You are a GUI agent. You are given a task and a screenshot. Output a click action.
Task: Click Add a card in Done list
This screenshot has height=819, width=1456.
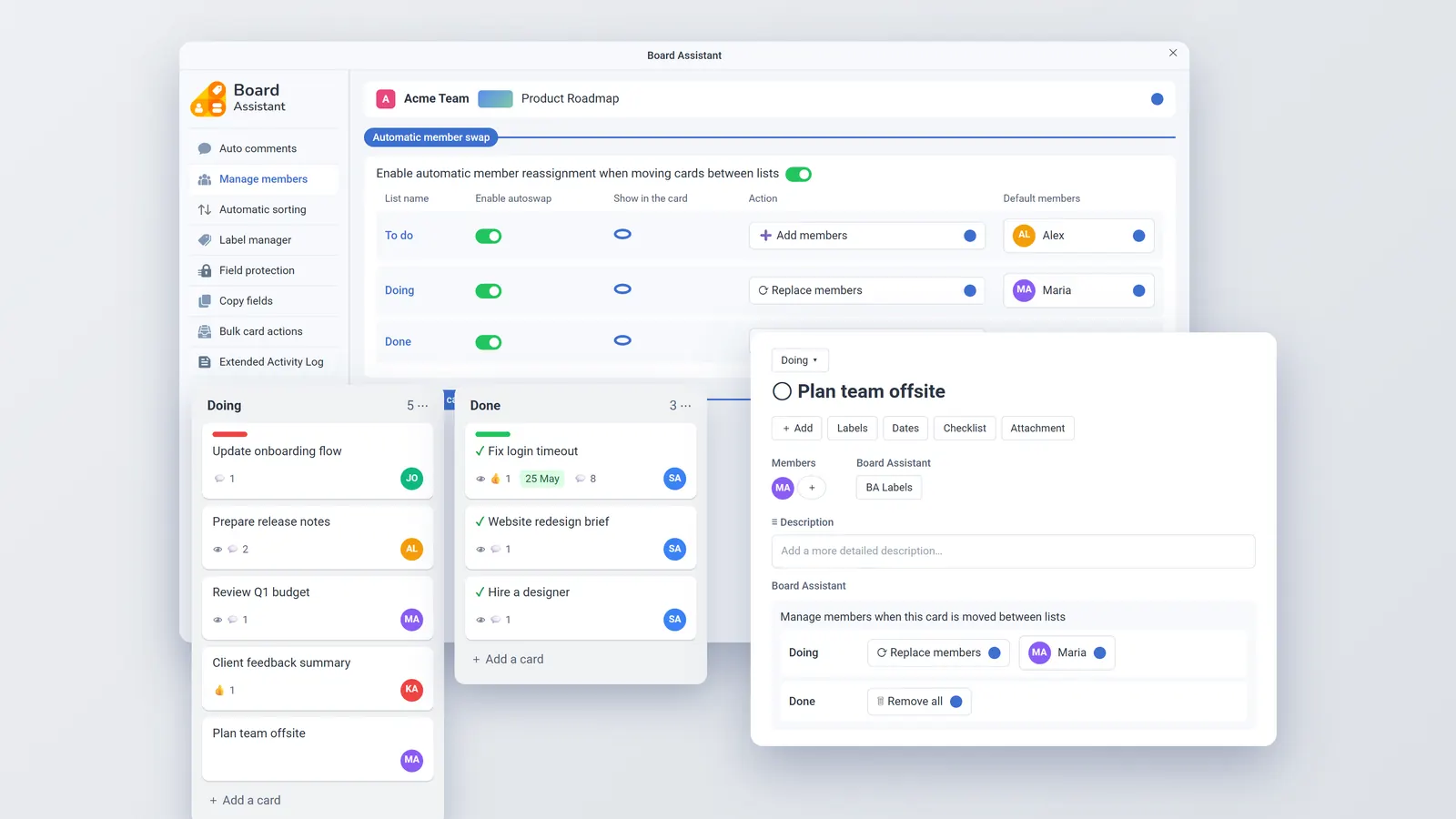point(508,659)
